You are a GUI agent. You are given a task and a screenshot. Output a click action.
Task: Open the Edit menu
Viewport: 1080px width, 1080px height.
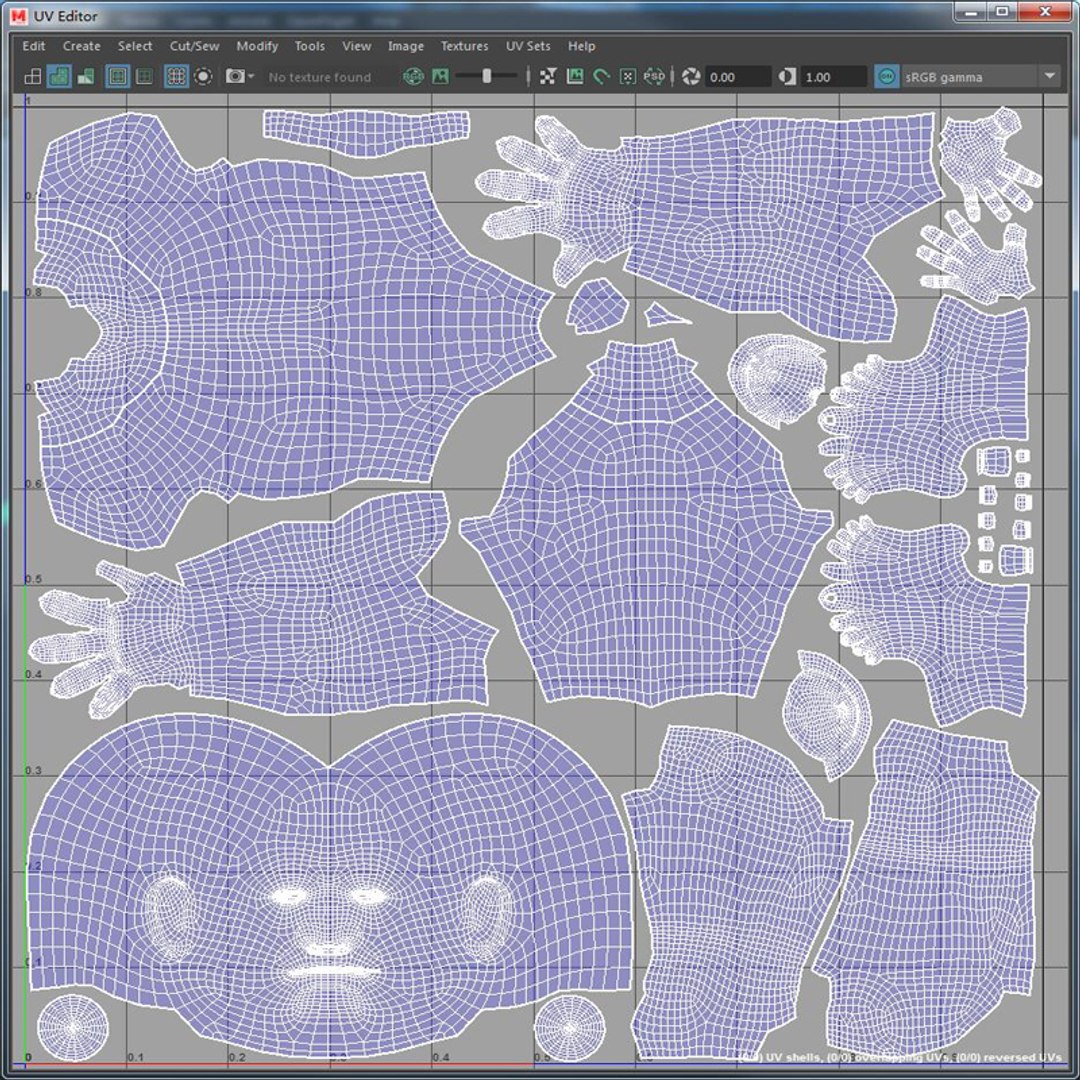coord(34,46)
